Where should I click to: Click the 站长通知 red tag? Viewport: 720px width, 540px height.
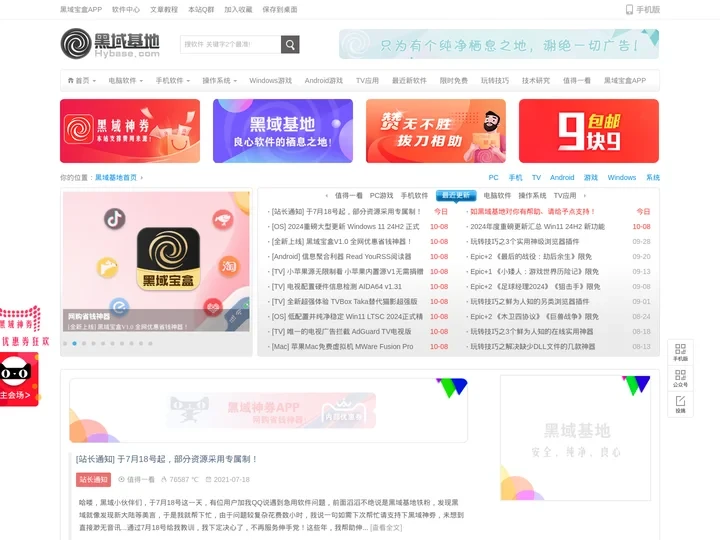point(93,479)
